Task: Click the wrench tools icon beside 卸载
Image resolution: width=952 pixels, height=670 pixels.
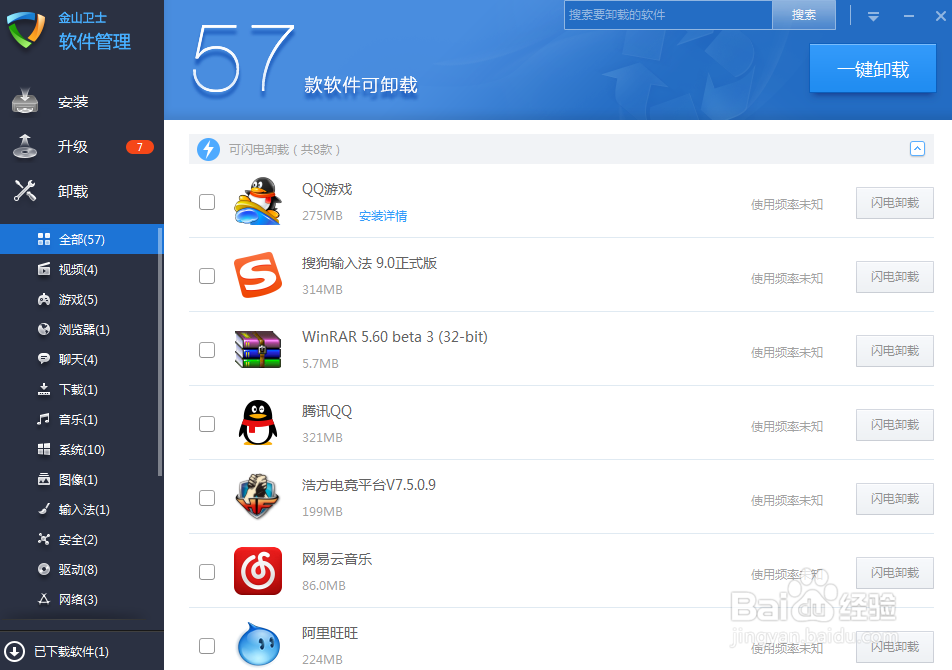Action: 25,191
